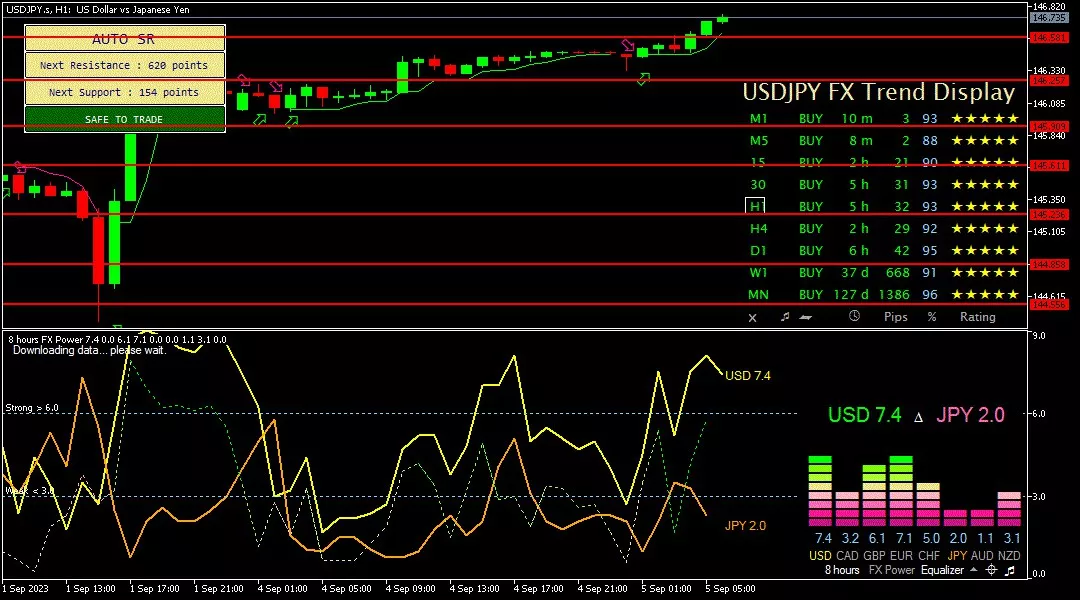1080x600 pixels.
Task: Click the red 144.858 level price label
Action: pos(1049,265)
